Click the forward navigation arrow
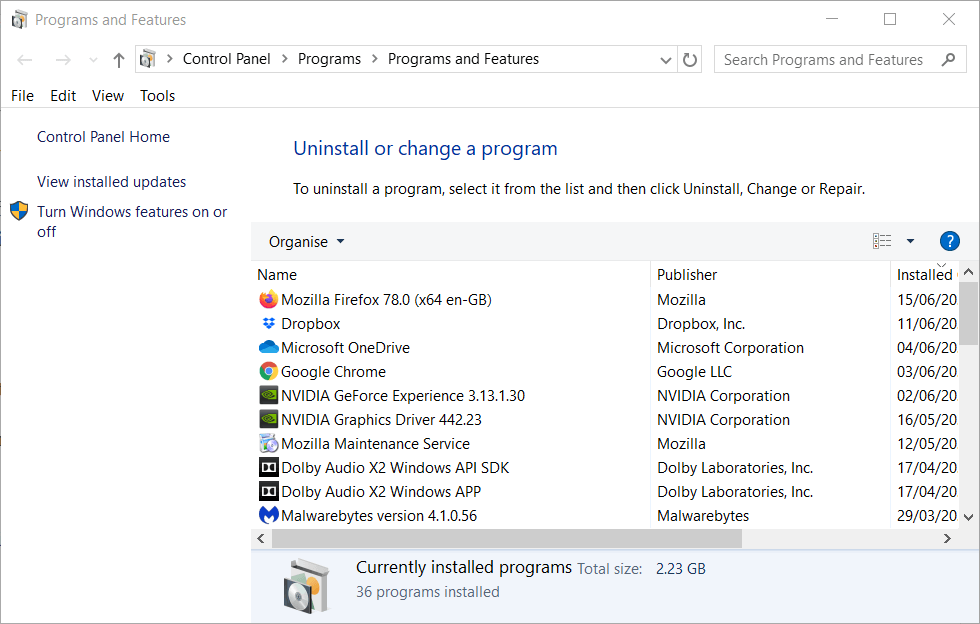Screen dimensions: 980x624 pyautogui.click(x=63, y=60)
